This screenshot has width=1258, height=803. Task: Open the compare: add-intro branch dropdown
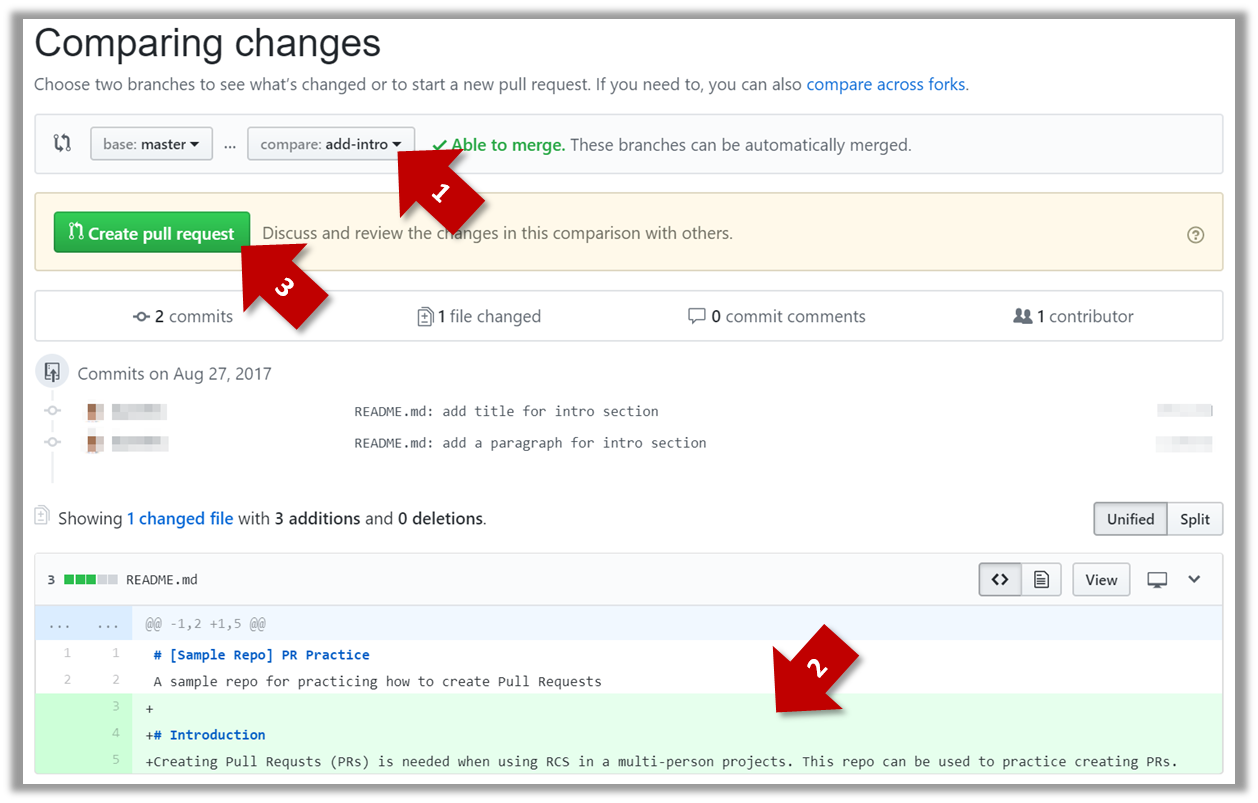330,144
